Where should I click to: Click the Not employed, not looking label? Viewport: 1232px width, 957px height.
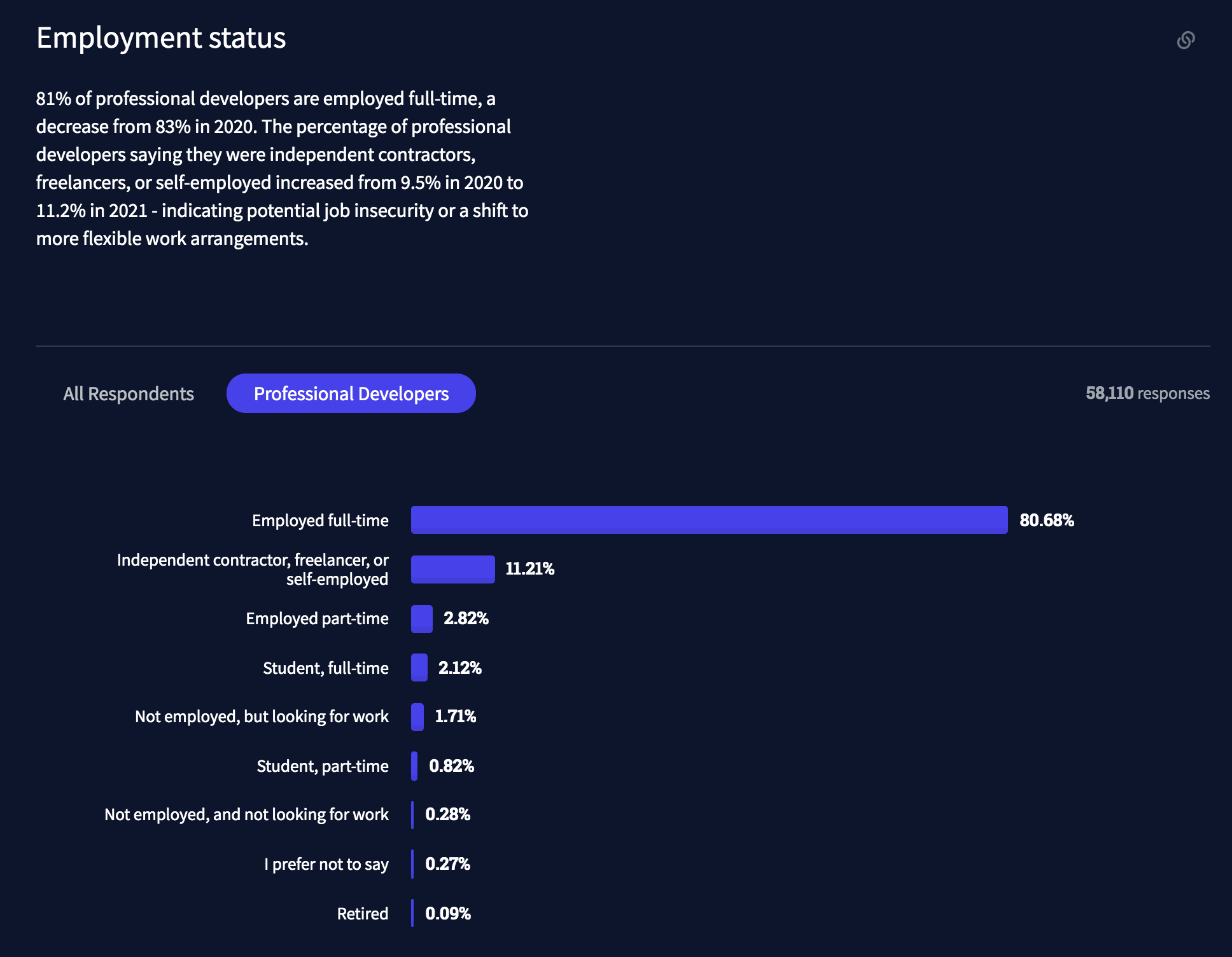coord(246,814)
